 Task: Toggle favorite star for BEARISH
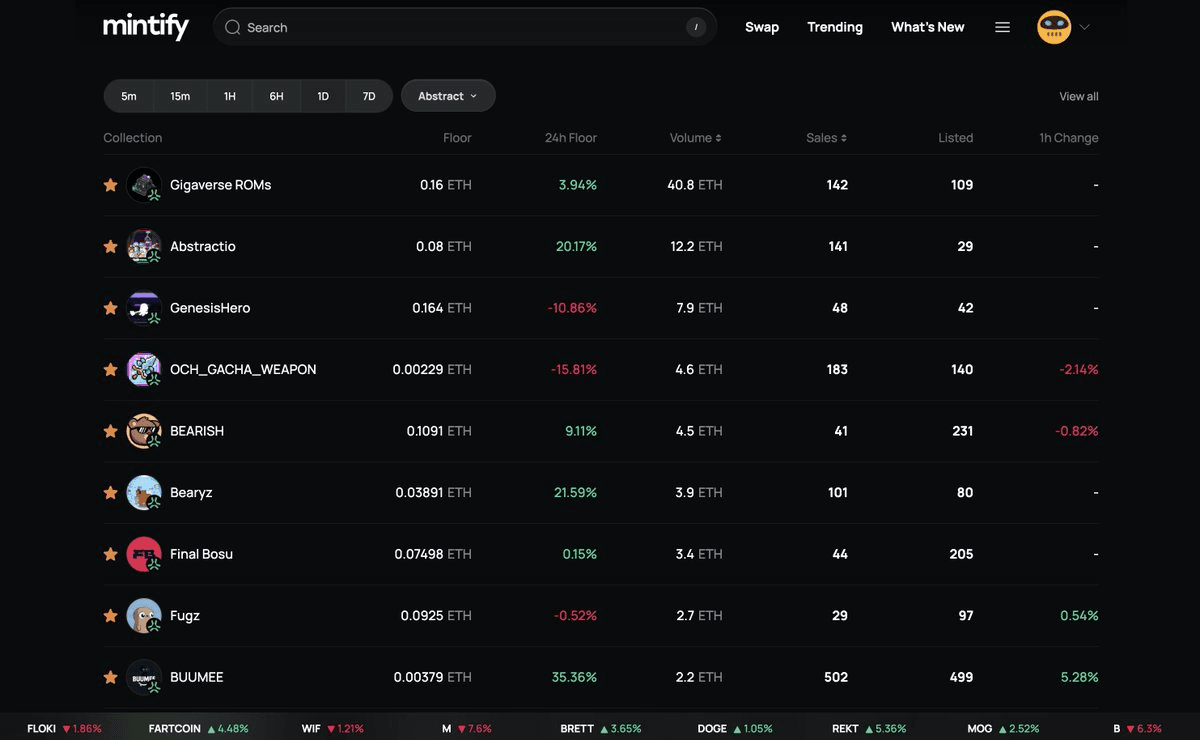pyautogui.click(x=111, y=431)
